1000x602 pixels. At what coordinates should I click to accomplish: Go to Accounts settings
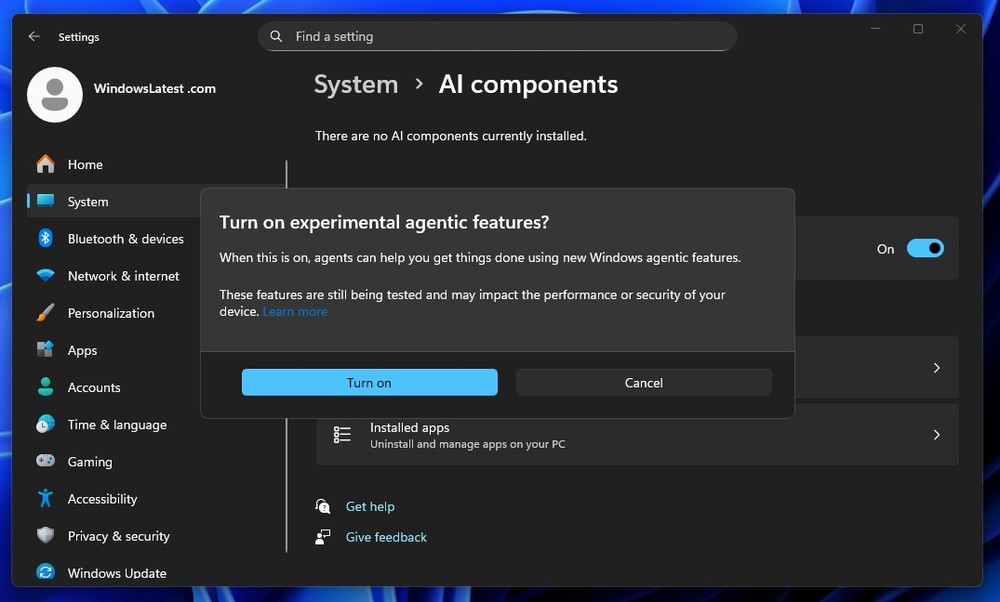pos(94,387)
